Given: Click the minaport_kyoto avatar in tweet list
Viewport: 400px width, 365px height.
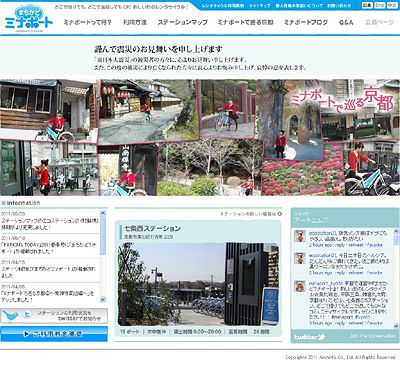Looking at the screenshot, I should pyautogui.click(x=300, y=286).
